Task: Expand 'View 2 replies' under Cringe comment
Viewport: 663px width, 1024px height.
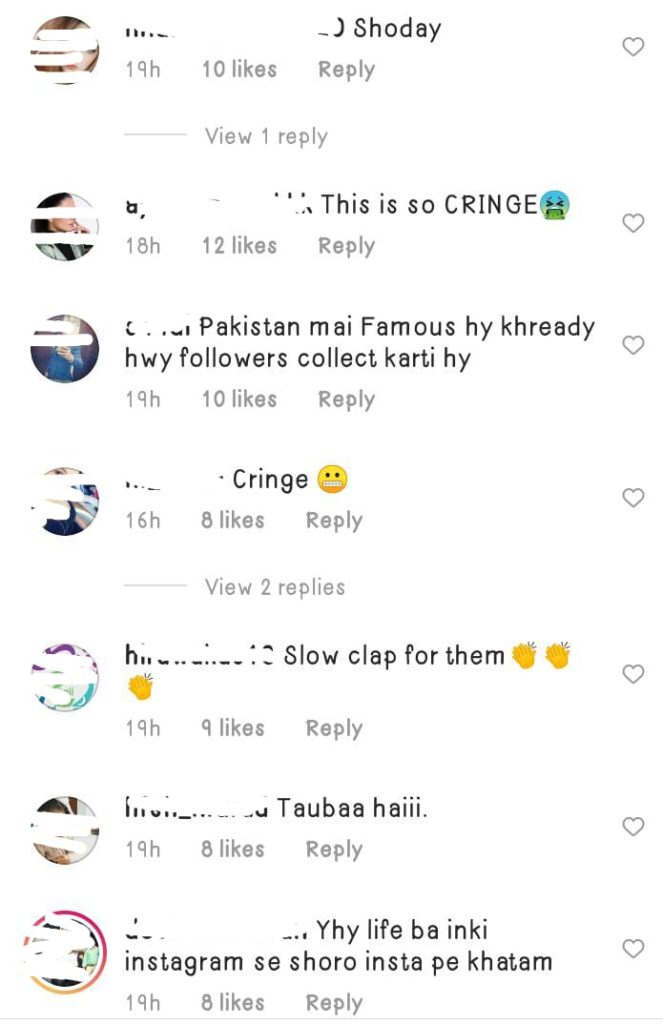Action: pos(274,587)
